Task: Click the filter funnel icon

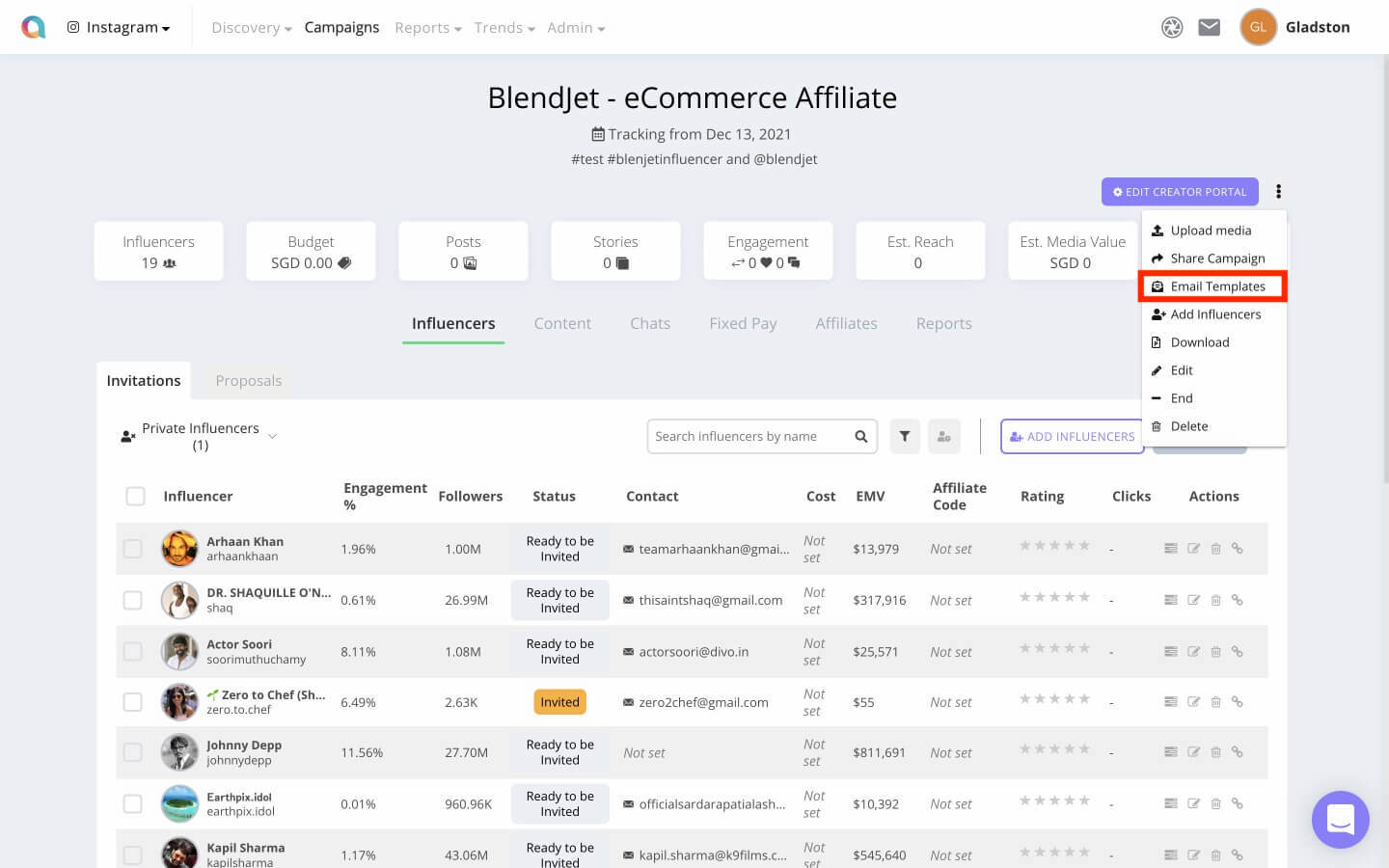Action: [904, 437]
